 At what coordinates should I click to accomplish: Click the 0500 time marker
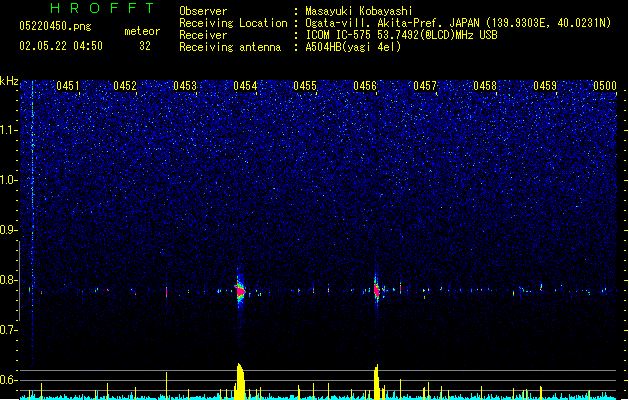(605, 86)
